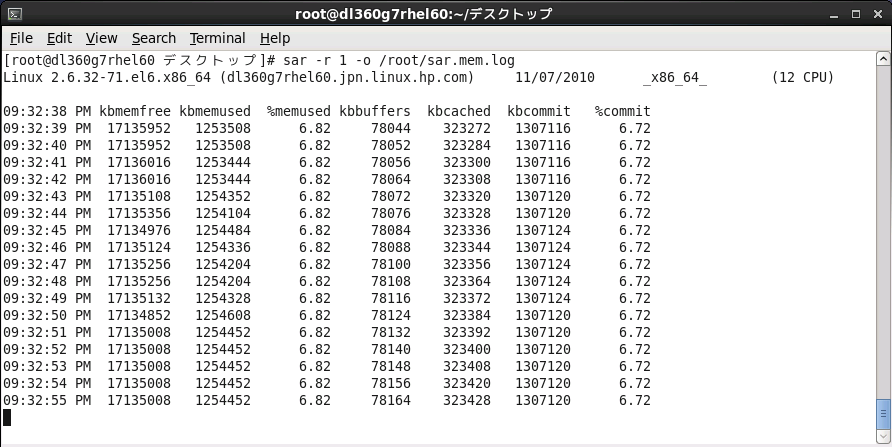
Task: Click the kbmemused column header
Action: (215, 111)
